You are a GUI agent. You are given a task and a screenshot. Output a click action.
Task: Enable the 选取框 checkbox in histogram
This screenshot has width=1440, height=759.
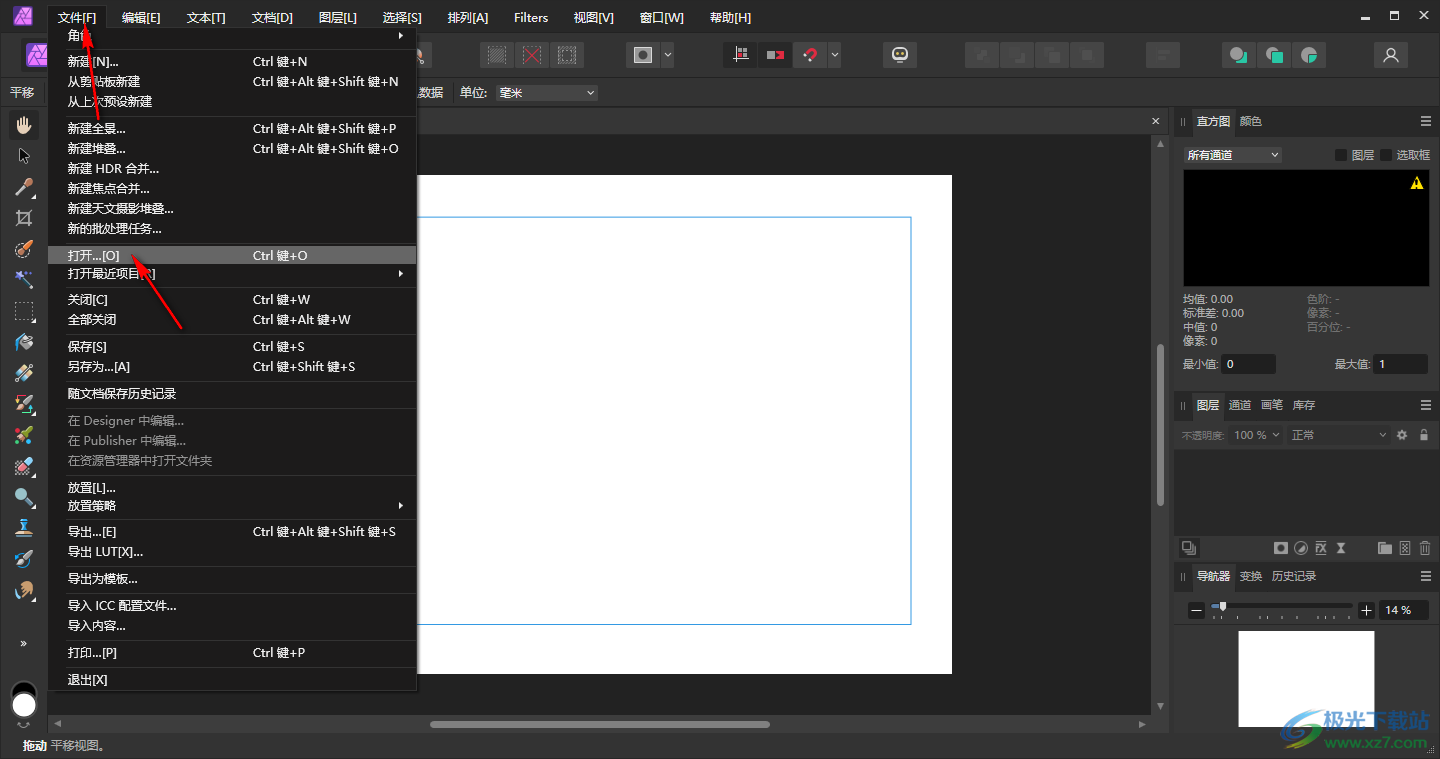(x=1386, y=155)
